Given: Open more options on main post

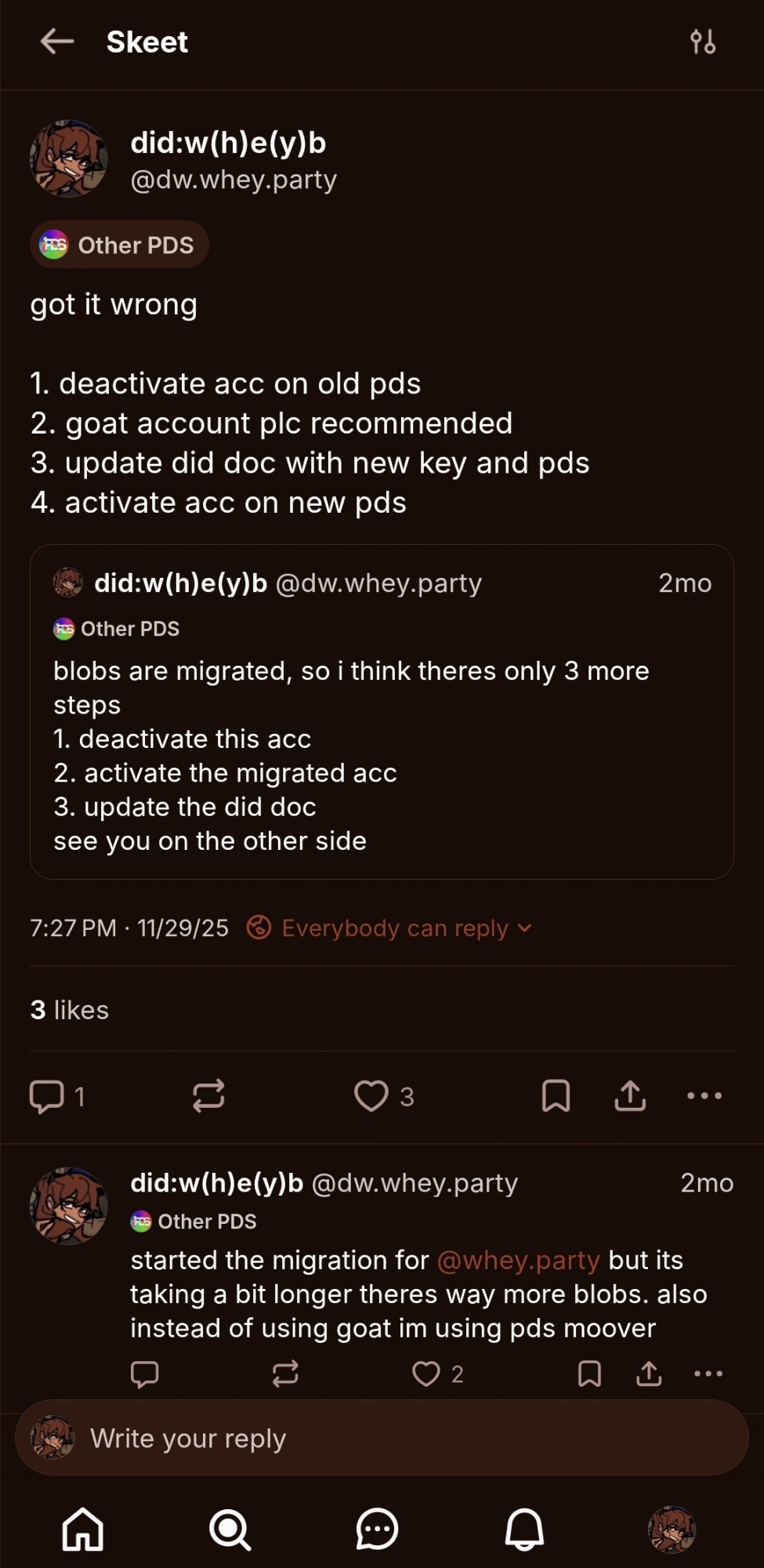Looking at the screenshot, I should 704,1096.
